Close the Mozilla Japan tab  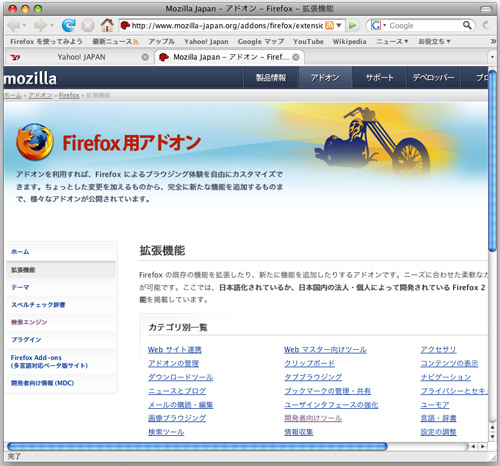tap(296, 57)
